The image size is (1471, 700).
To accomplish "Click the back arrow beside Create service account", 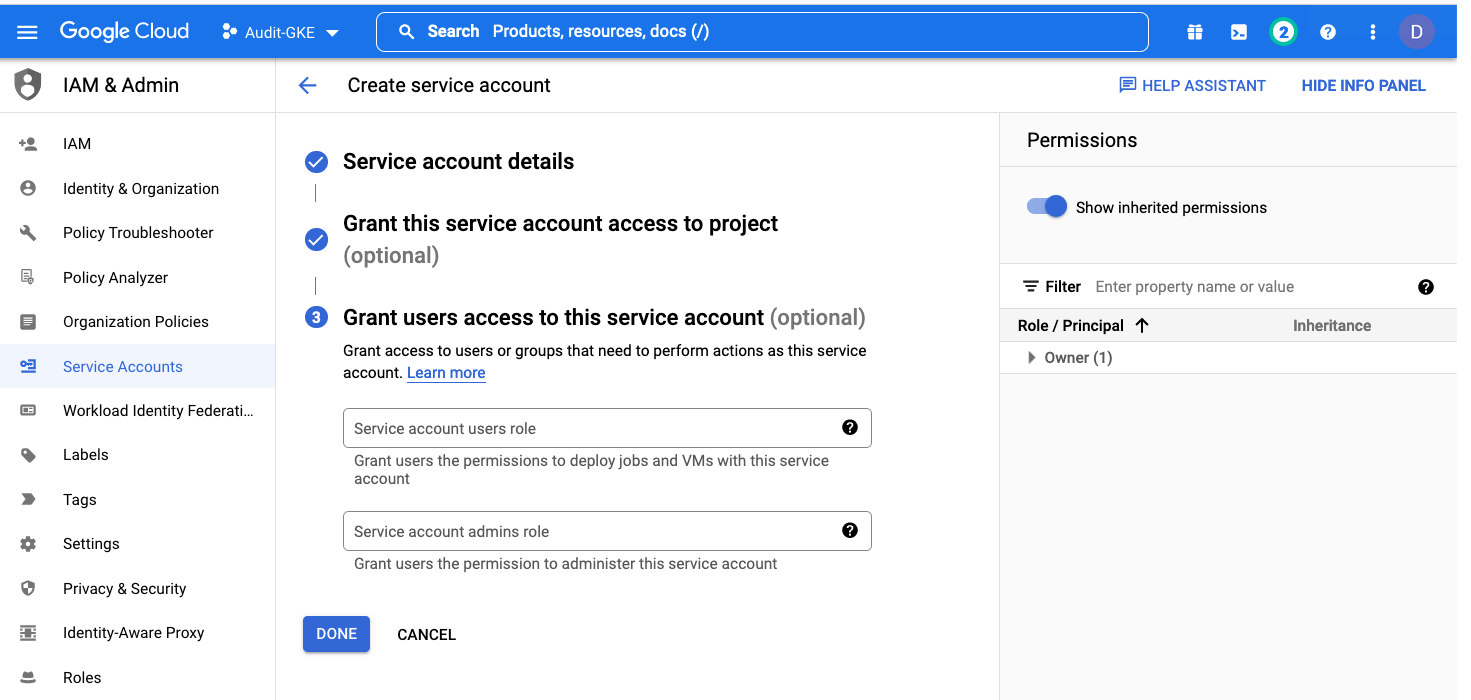I will [307, 86].
